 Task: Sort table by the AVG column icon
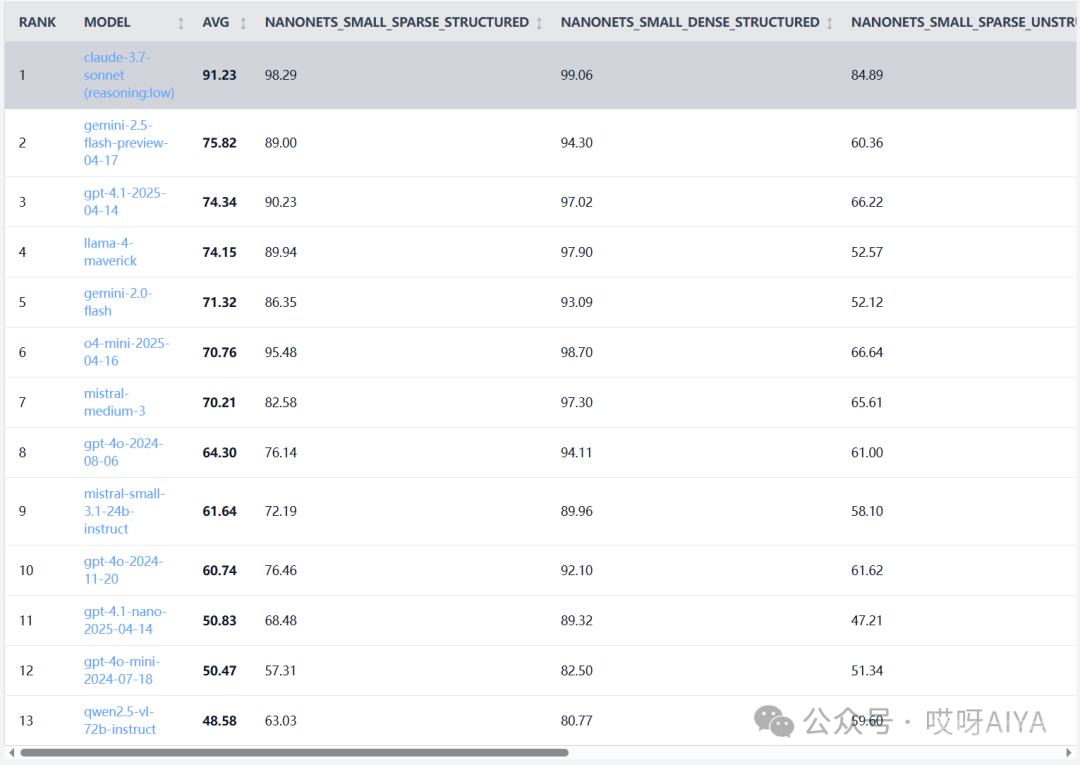[243, 23]
